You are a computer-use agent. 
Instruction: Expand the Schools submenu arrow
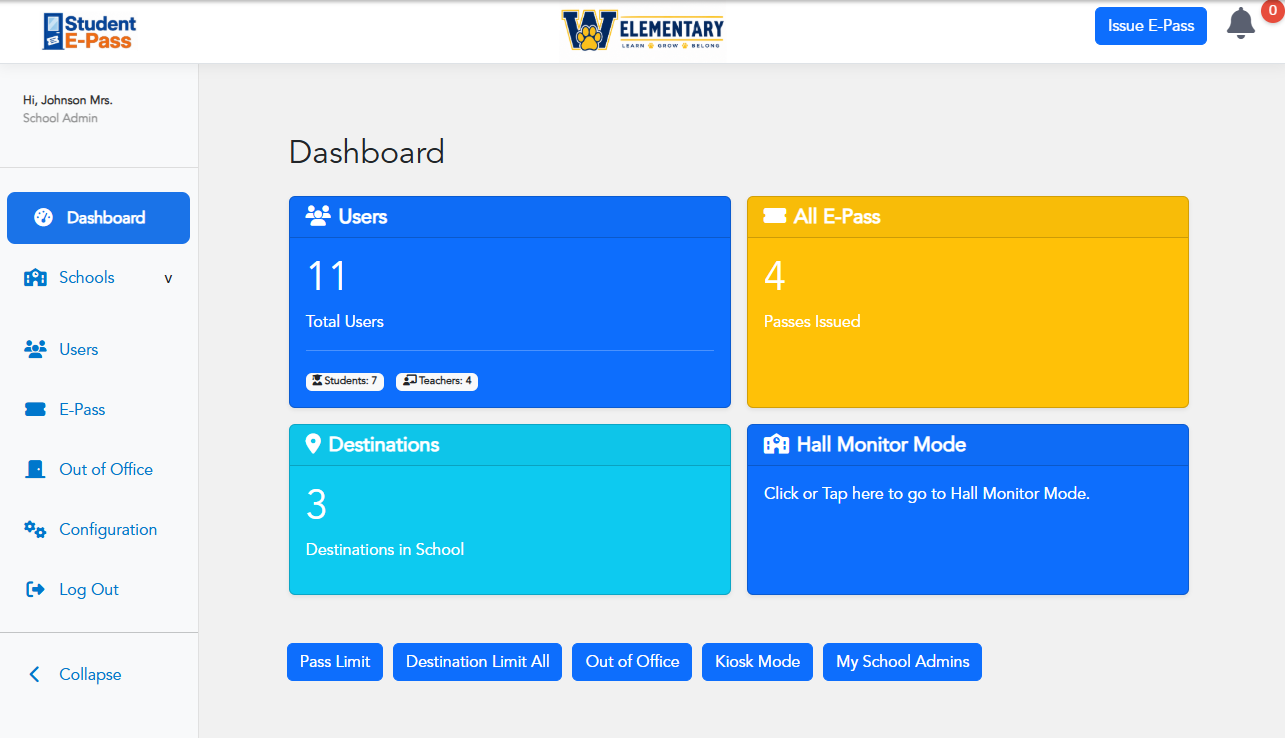click(168, 278)
